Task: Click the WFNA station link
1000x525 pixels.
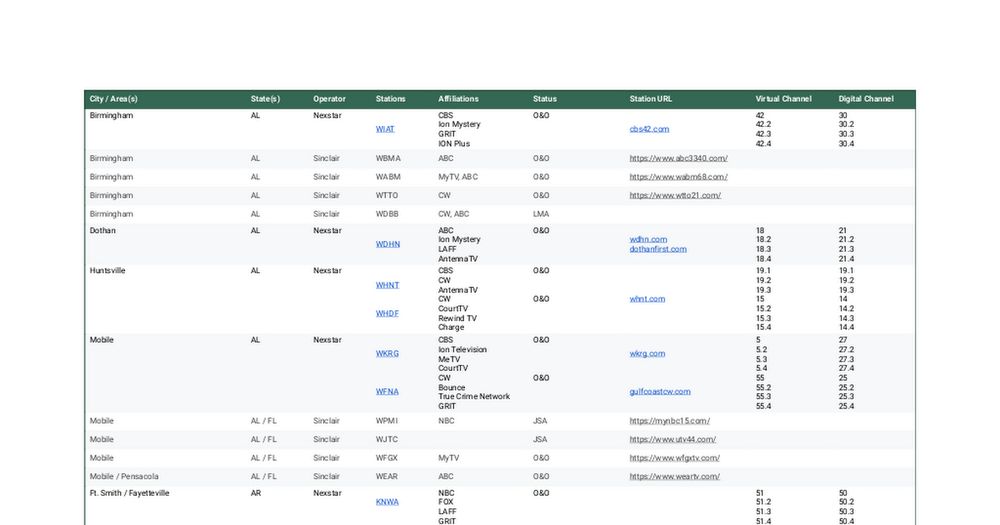Action: (x=387, y=392)
